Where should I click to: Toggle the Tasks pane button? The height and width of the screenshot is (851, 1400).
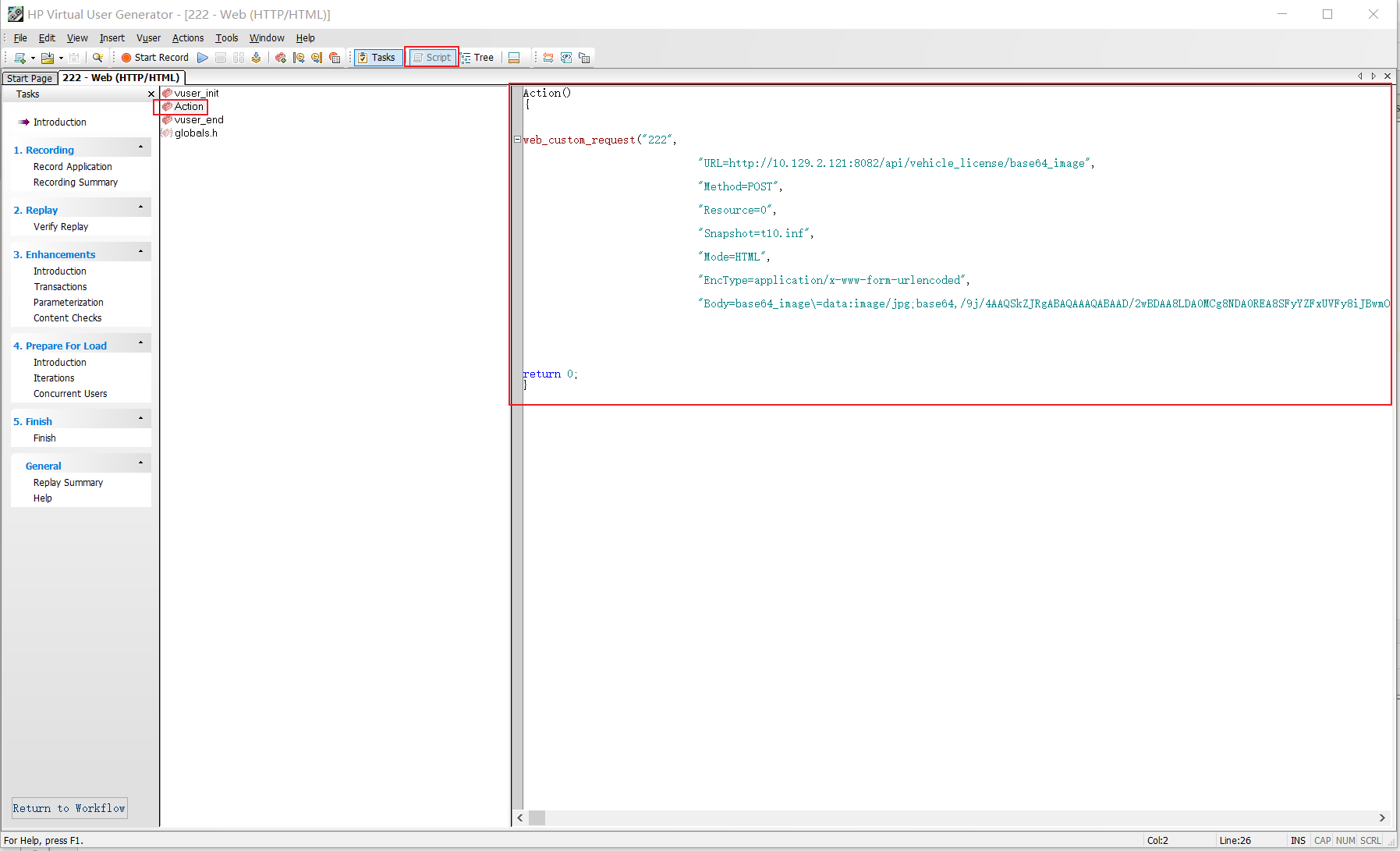tap(377, 58)
